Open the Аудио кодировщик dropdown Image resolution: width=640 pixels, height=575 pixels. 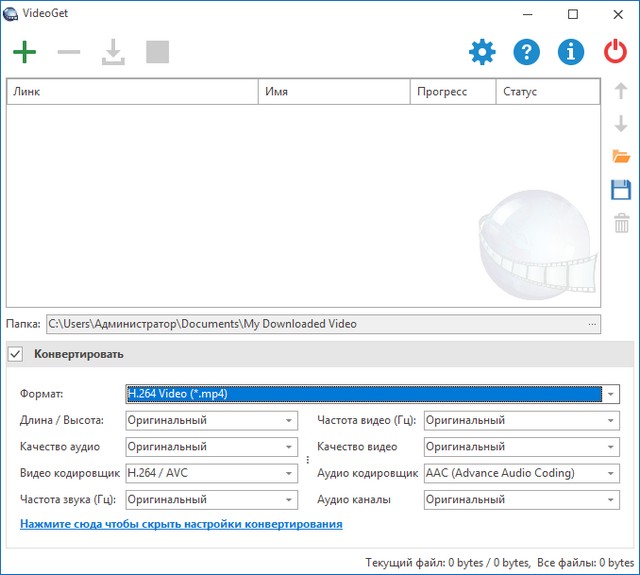pyautogui.click(x=610, y=473)
